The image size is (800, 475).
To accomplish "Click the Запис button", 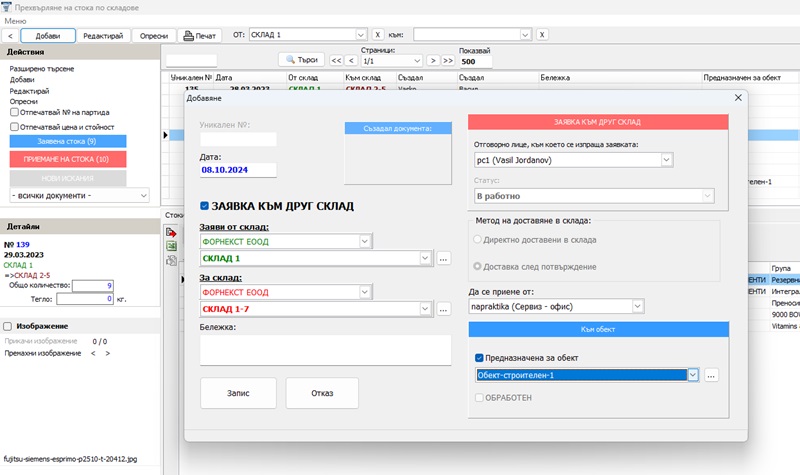I will [238, 393].
